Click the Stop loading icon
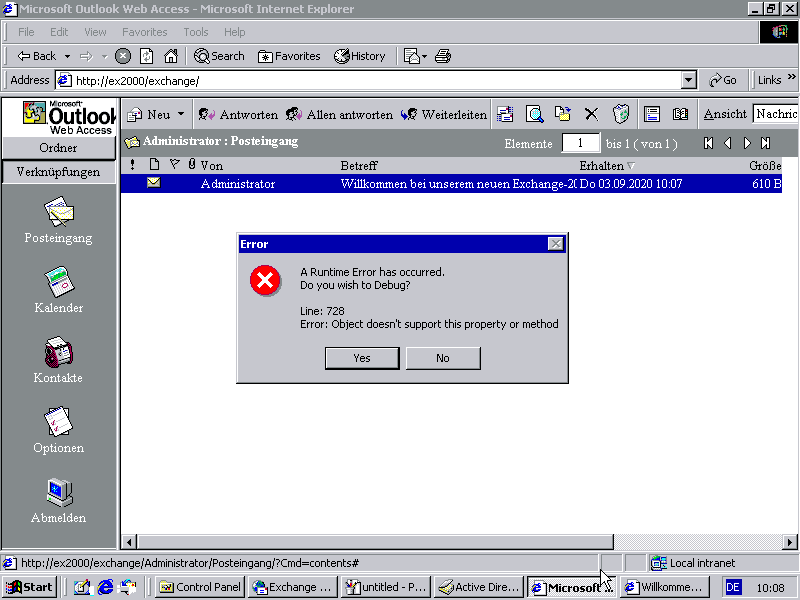This screenshot has height=600, width=800. [x=122, y=56]
